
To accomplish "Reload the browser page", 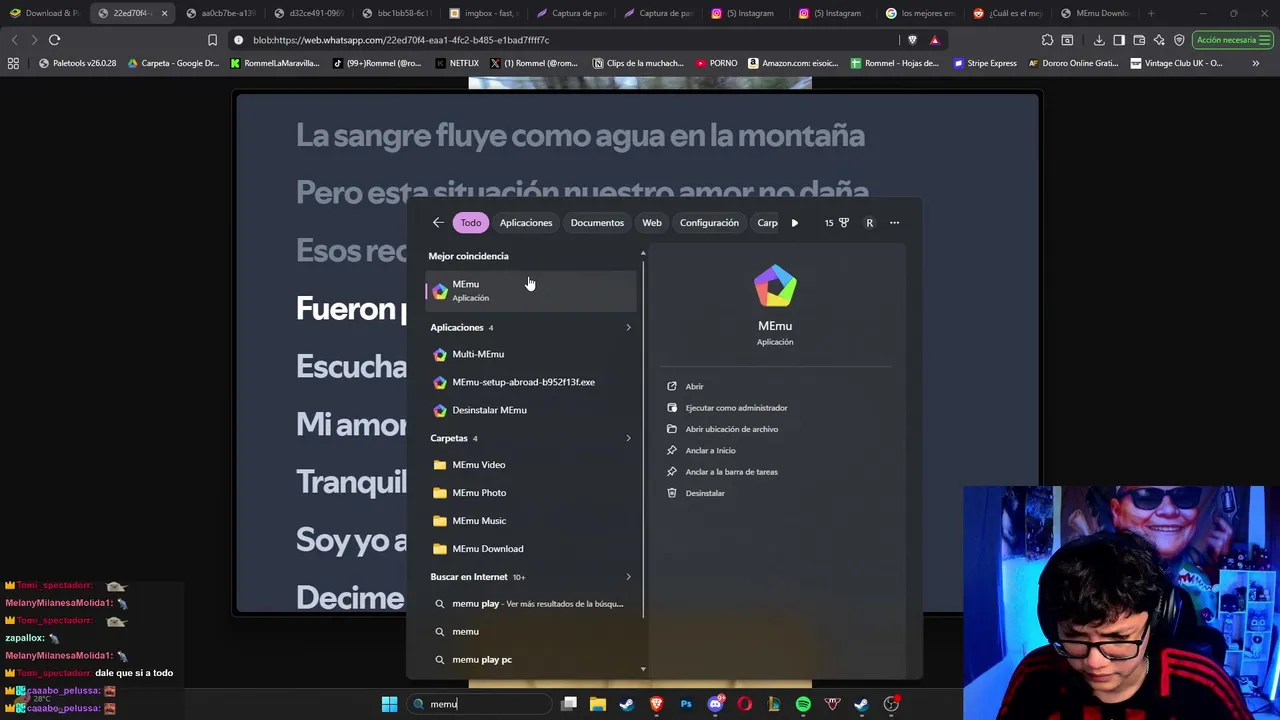I will pos(54,40).
